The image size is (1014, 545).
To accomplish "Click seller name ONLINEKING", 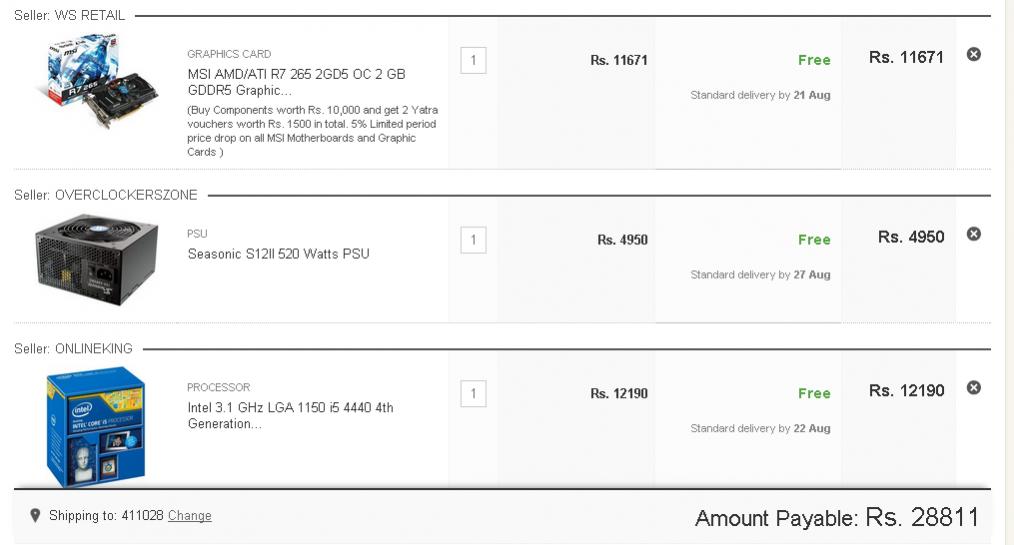I will coord(94,348).
